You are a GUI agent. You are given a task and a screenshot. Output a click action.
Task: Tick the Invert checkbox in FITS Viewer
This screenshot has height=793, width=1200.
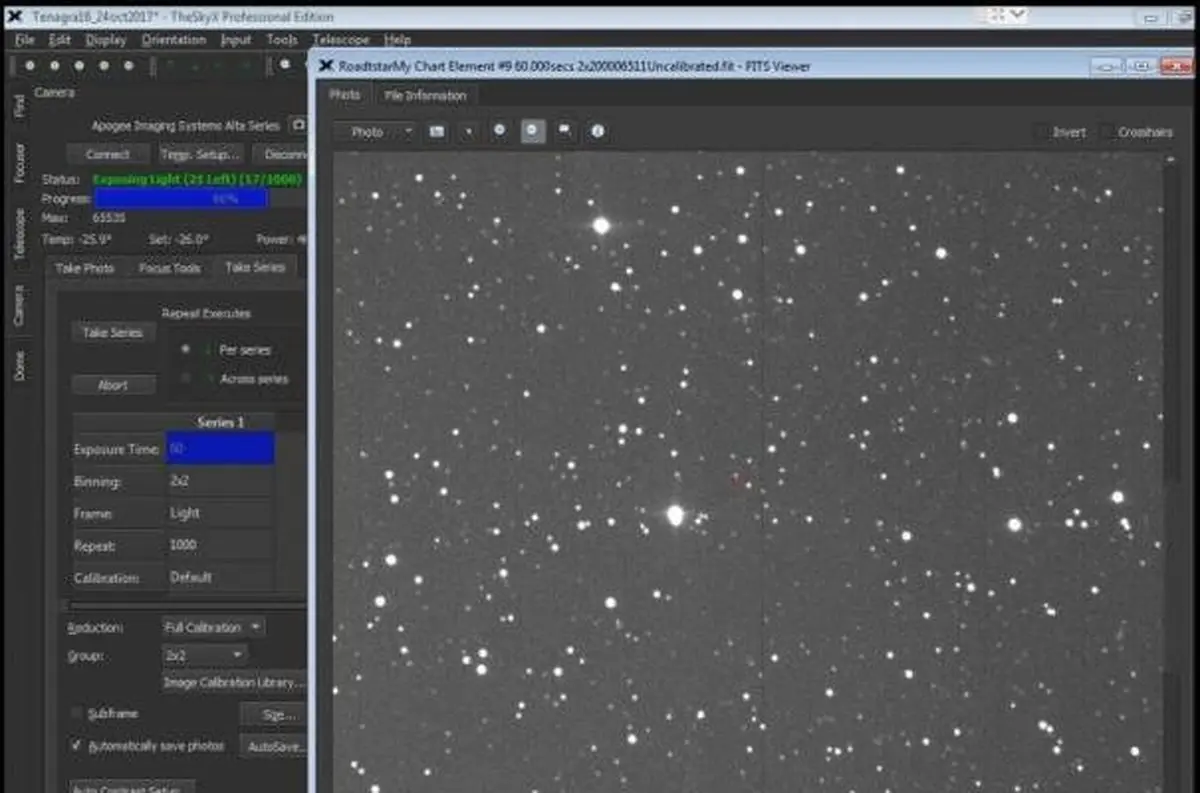1042,132
